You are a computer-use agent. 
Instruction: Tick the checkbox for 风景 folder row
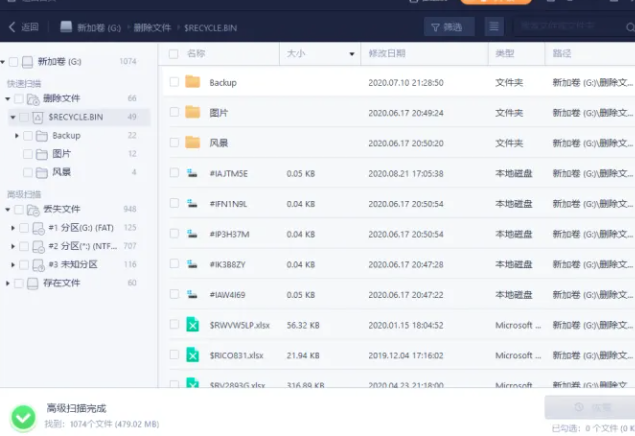[x=173, y=143]
